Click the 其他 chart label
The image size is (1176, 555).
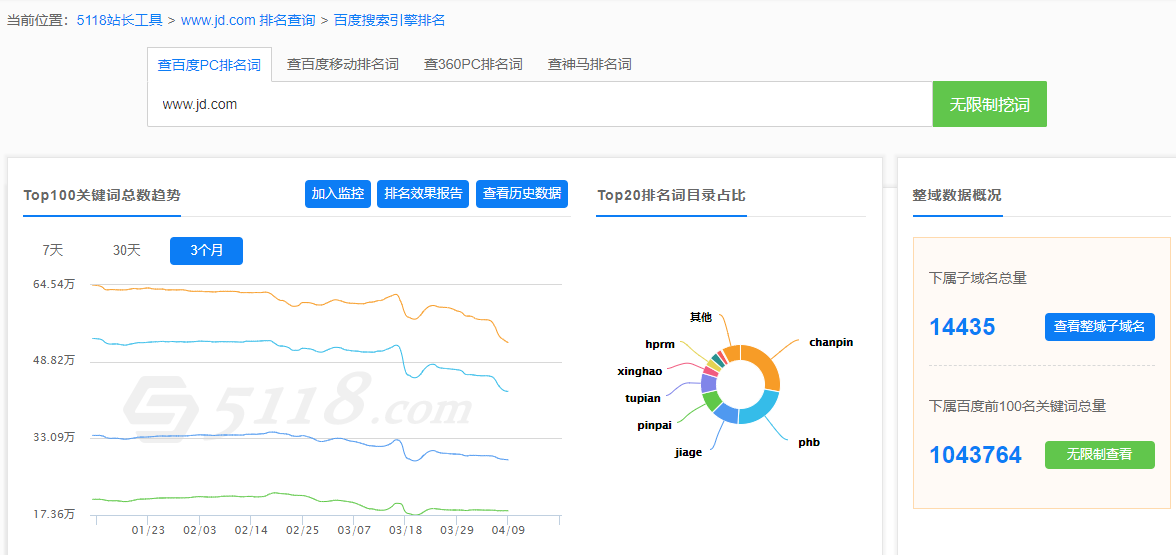(700, 317)
